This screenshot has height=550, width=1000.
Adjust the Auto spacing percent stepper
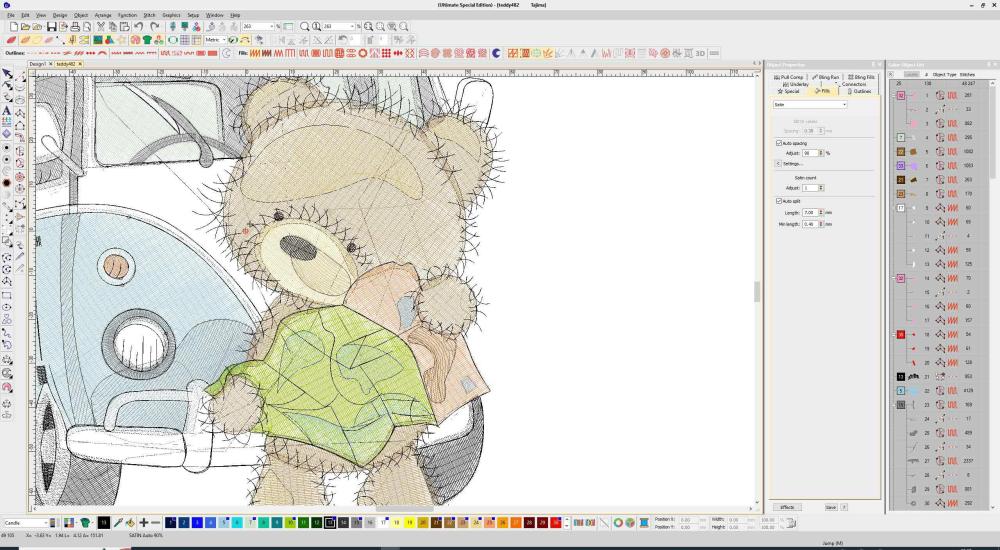click(x=821, y=153)
